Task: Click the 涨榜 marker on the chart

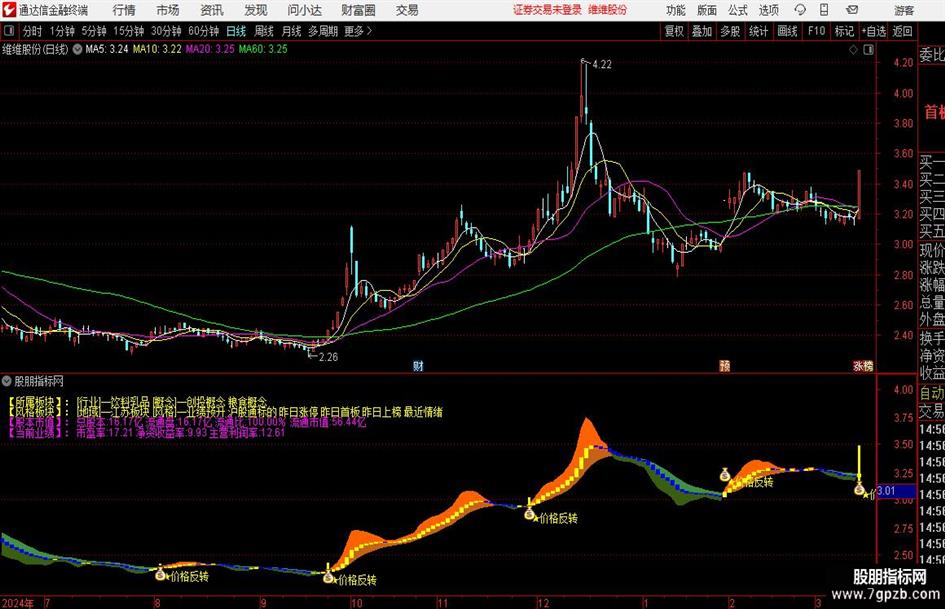Action: tap(863, 365)
